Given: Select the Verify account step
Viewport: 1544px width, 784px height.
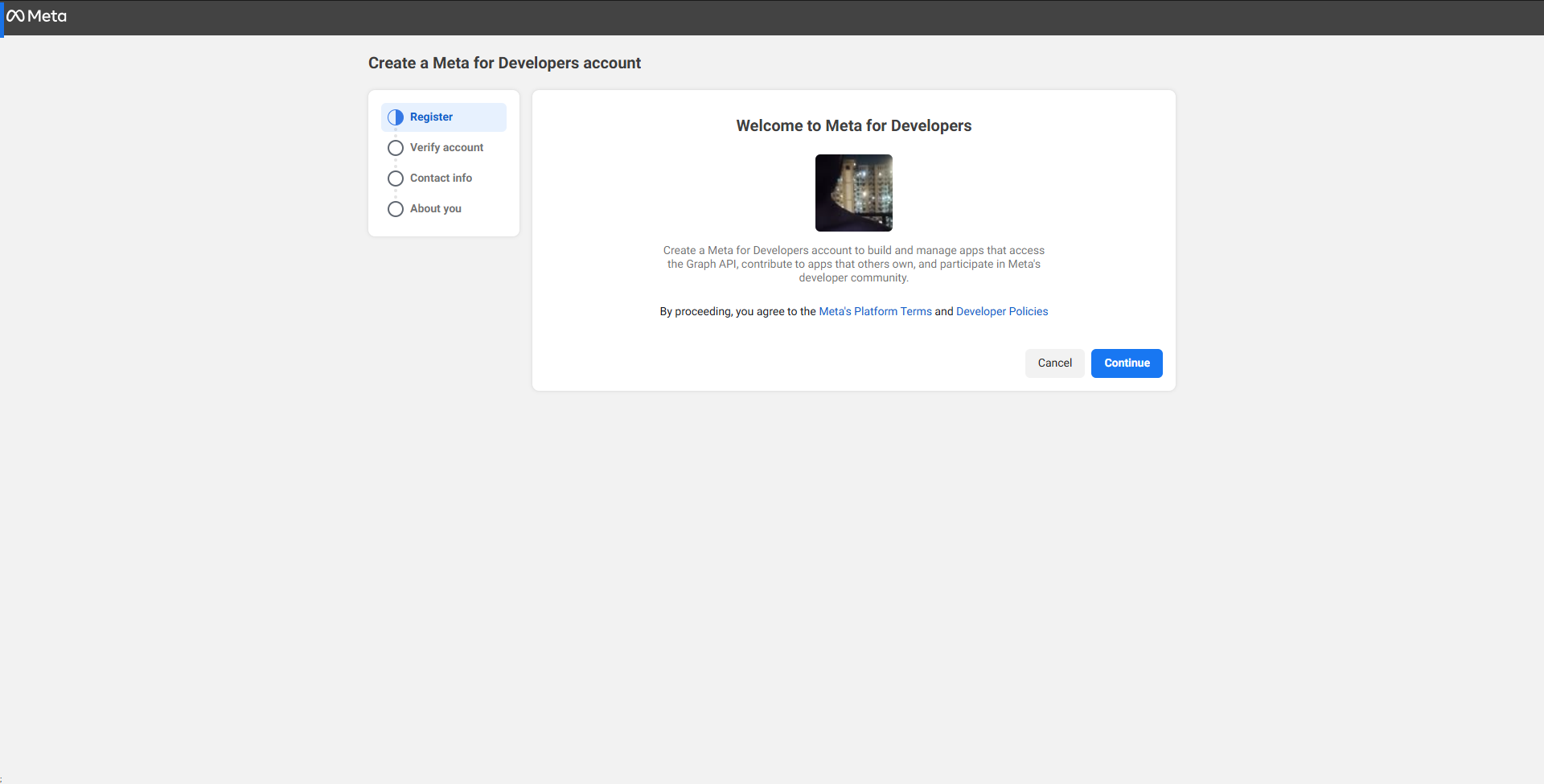Looking at the screenshot, I should coord(447,147).
